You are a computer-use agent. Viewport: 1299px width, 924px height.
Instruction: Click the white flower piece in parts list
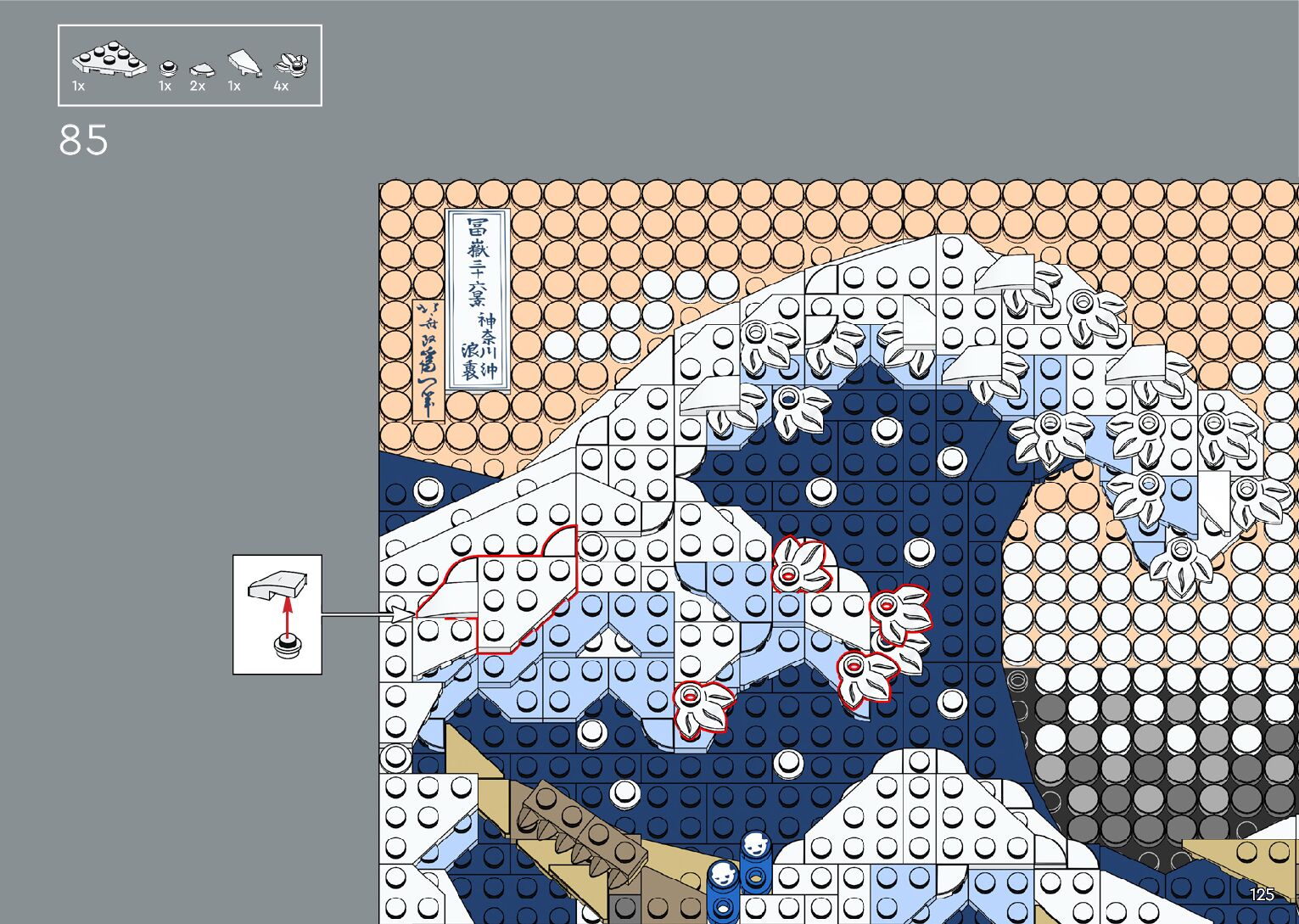(x=291, y=64)
